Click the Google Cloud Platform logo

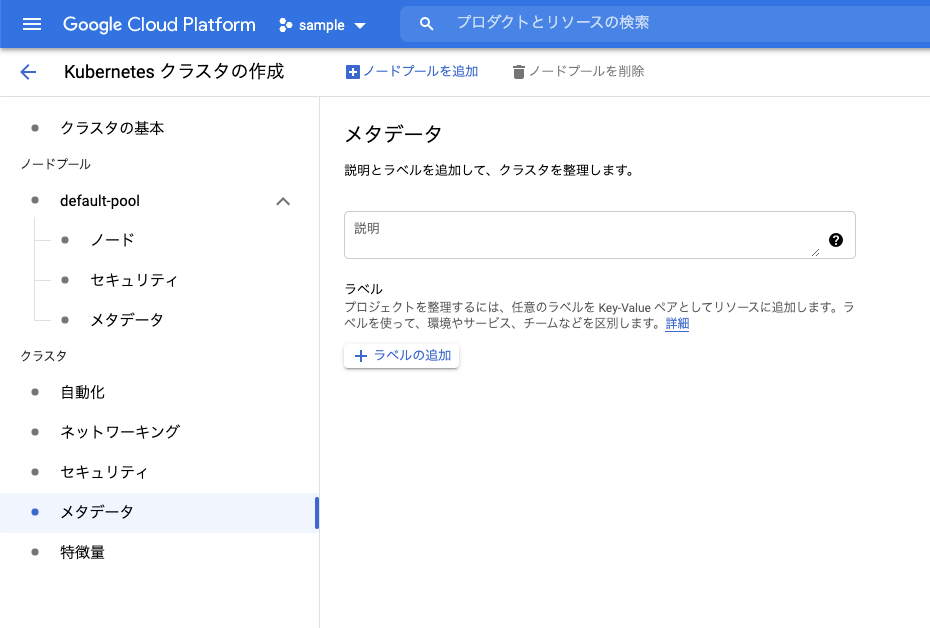click(x=158, y=24)
